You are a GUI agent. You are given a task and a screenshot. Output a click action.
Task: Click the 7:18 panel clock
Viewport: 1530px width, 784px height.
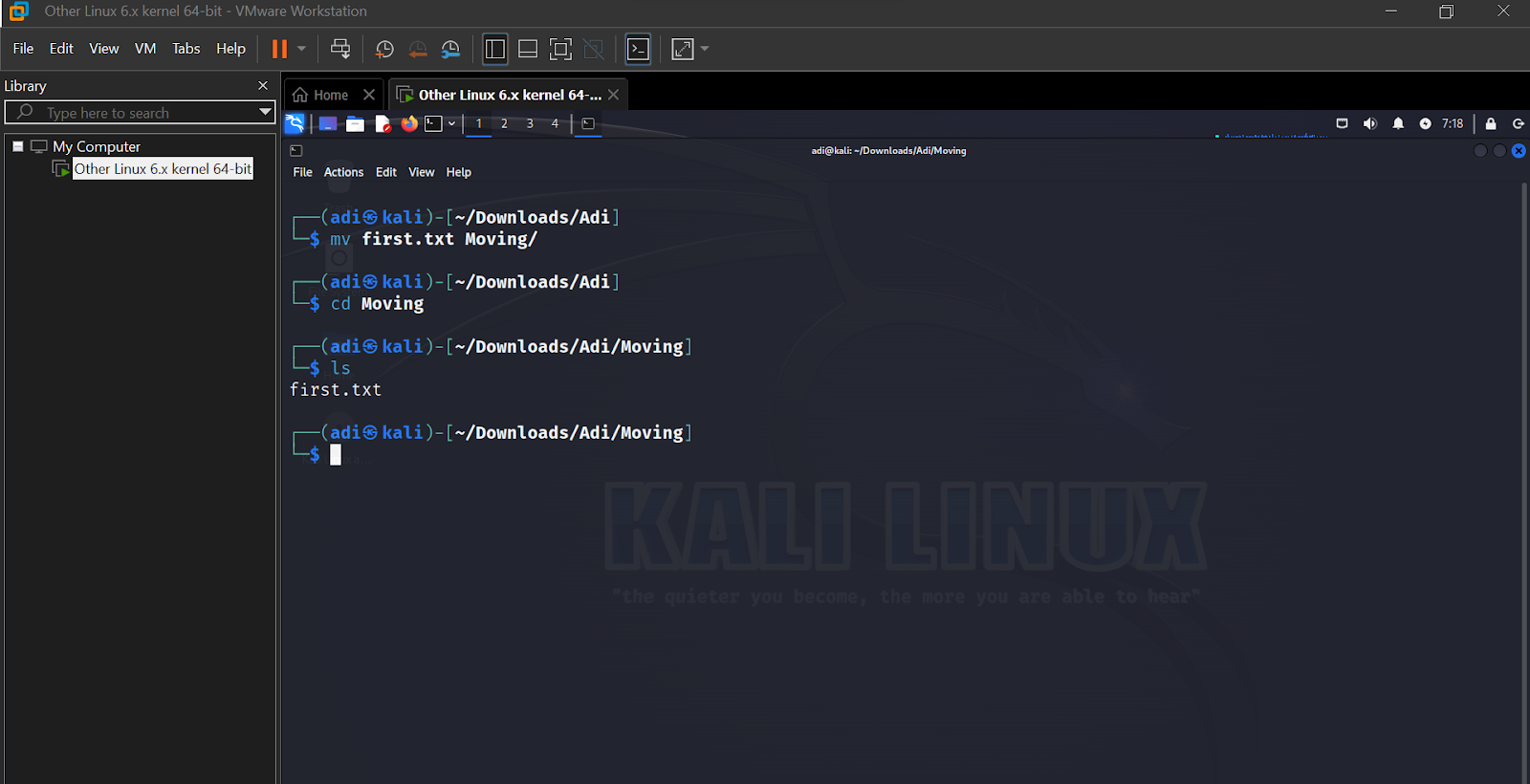point(1453,123)
